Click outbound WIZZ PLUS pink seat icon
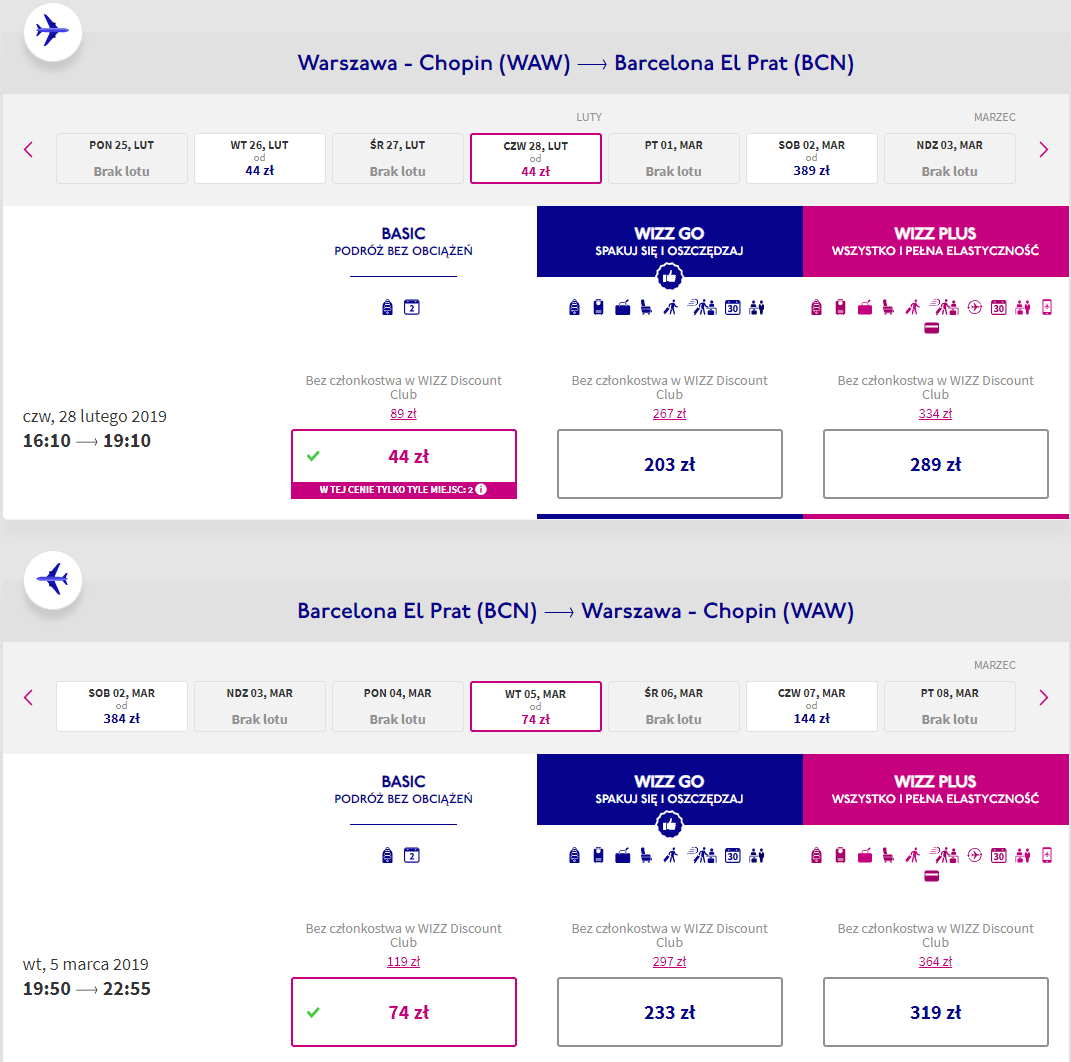Screen dimensions: 1071x1062 (x=888, y=307)
